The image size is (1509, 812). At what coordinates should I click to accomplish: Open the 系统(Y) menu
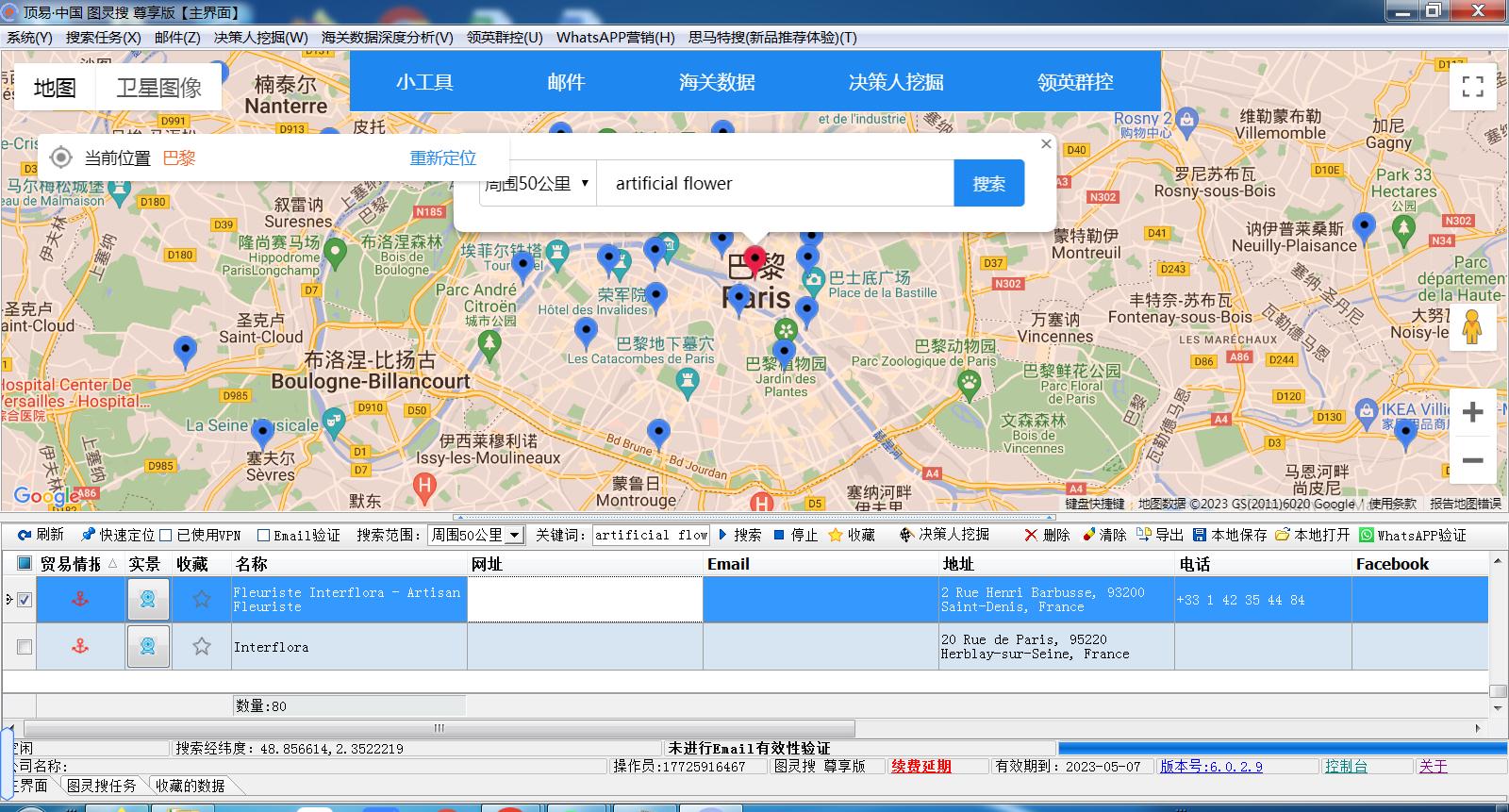tap(29, 37)
